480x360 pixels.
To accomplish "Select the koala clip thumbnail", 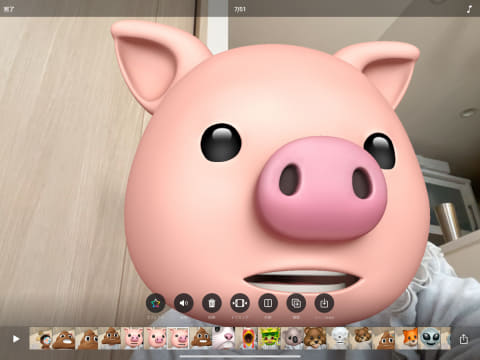I will tap(292, 338).
